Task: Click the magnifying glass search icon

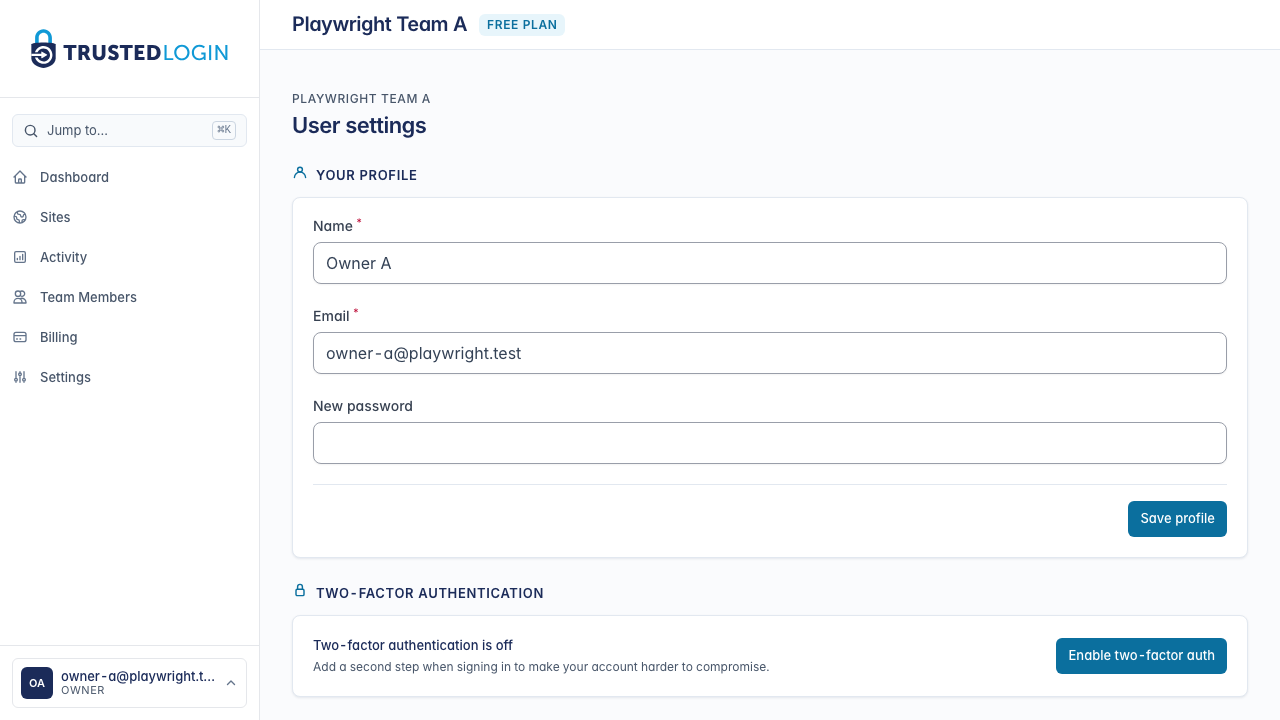Action: tap(31, 130)
